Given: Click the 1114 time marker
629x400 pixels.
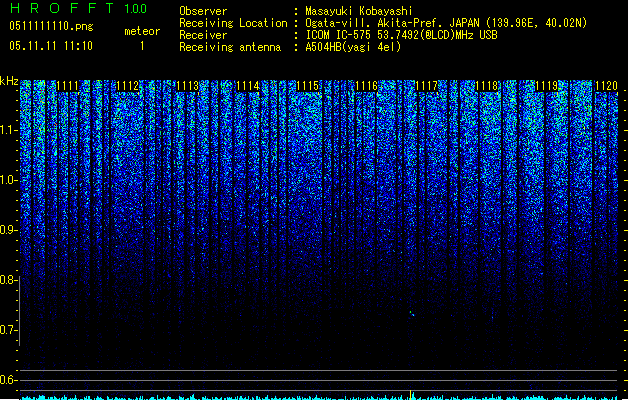Looking at the screenshot, I should click(x=248, y=85).
